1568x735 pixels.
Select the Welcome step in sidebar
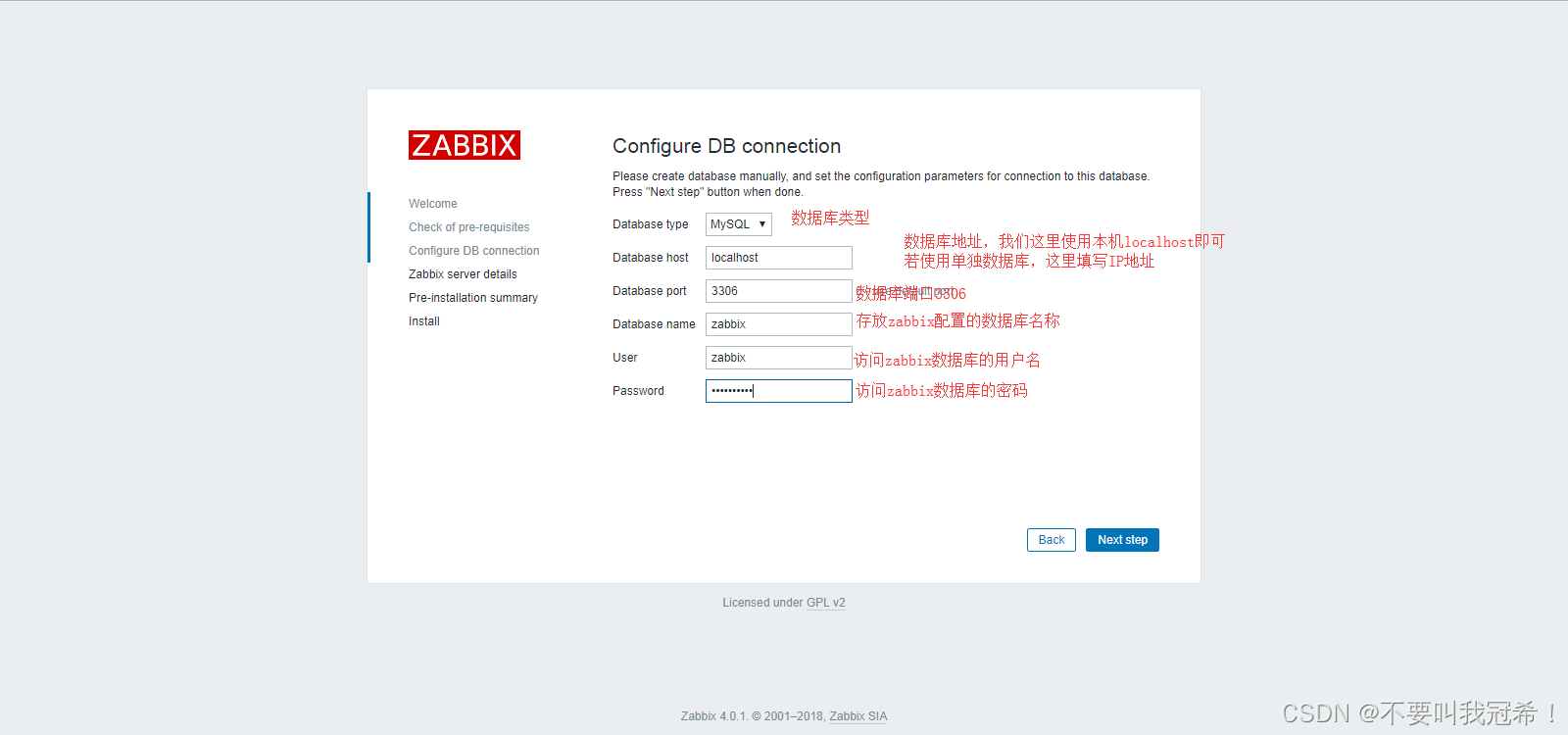point(433,204)
